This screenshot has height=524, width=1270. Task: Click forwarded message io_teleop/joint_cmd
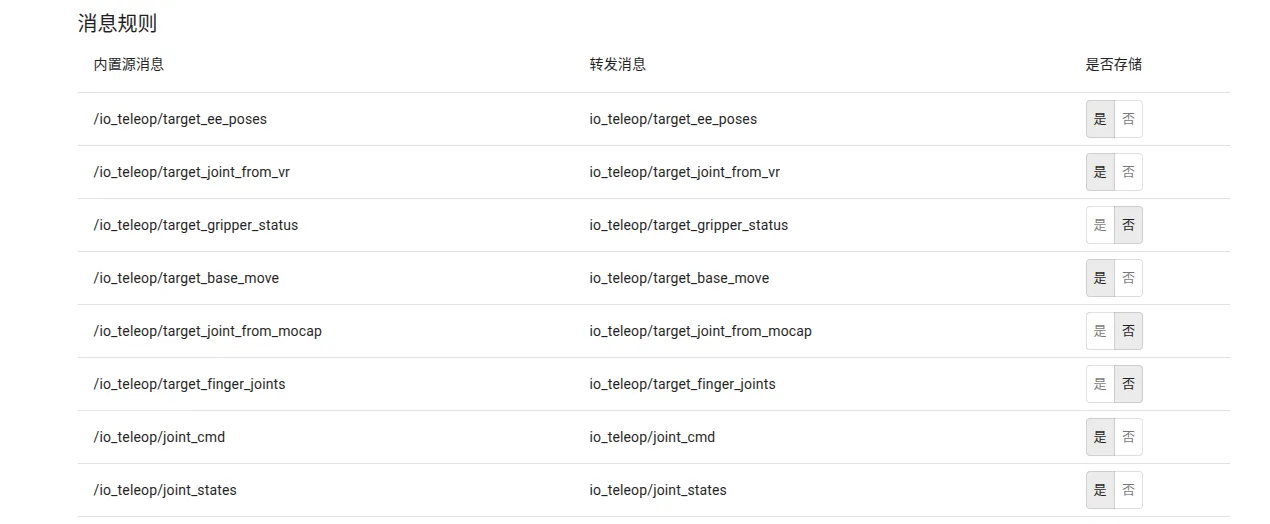(x=652, y=437)
